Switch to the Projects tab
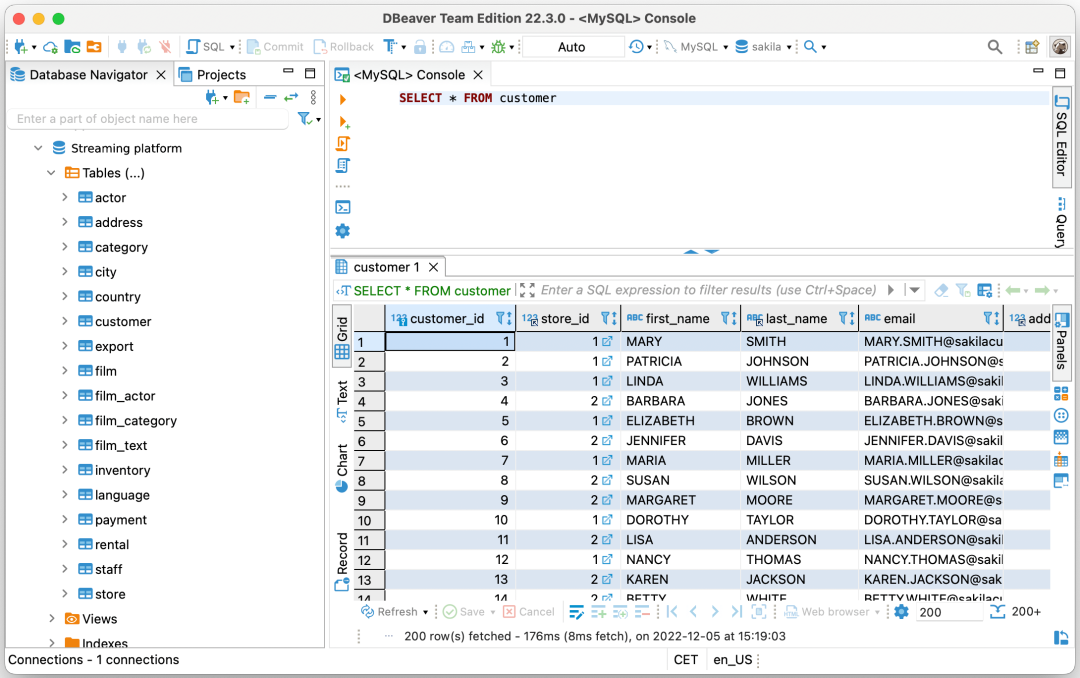Viewport: 1080px width, 678px height. coord(221,73)
